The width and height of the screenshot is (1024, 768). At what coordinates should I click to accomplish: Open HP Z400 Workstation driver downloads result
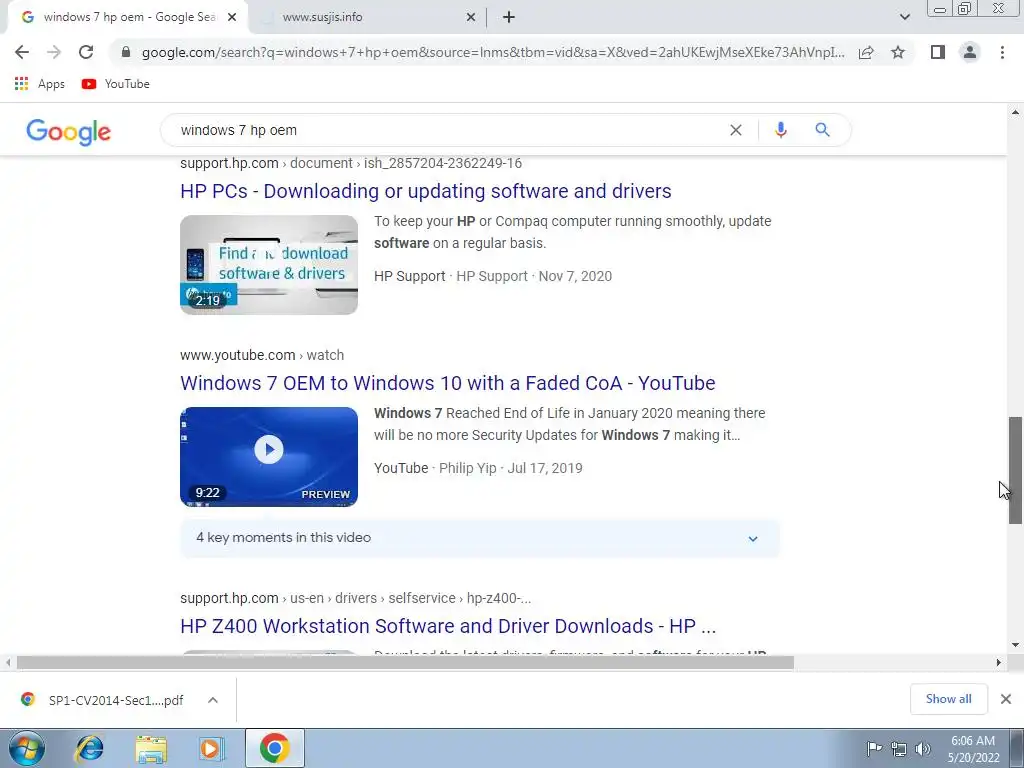point(448,626)
